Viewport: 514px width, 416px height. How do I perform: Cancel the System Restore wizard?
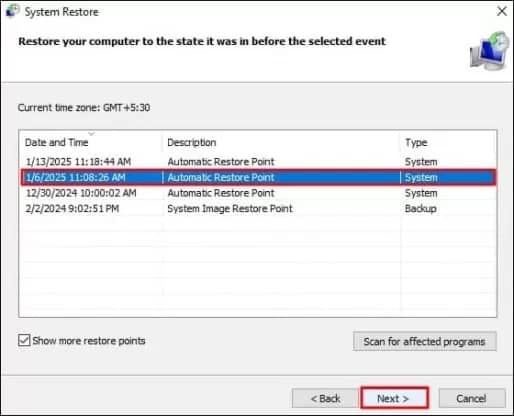(x=472, y=398)
